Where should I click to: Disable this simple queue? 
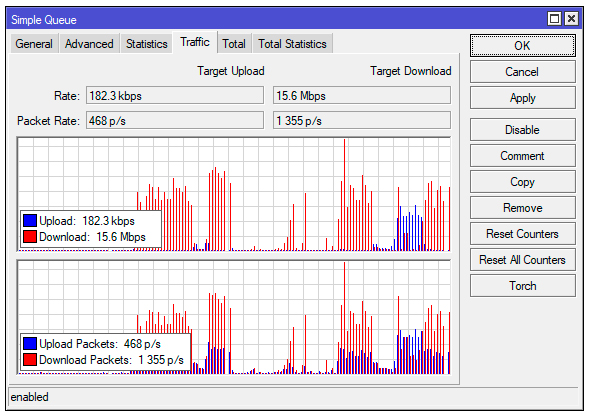pyautogui.click(x=522, y=130)
